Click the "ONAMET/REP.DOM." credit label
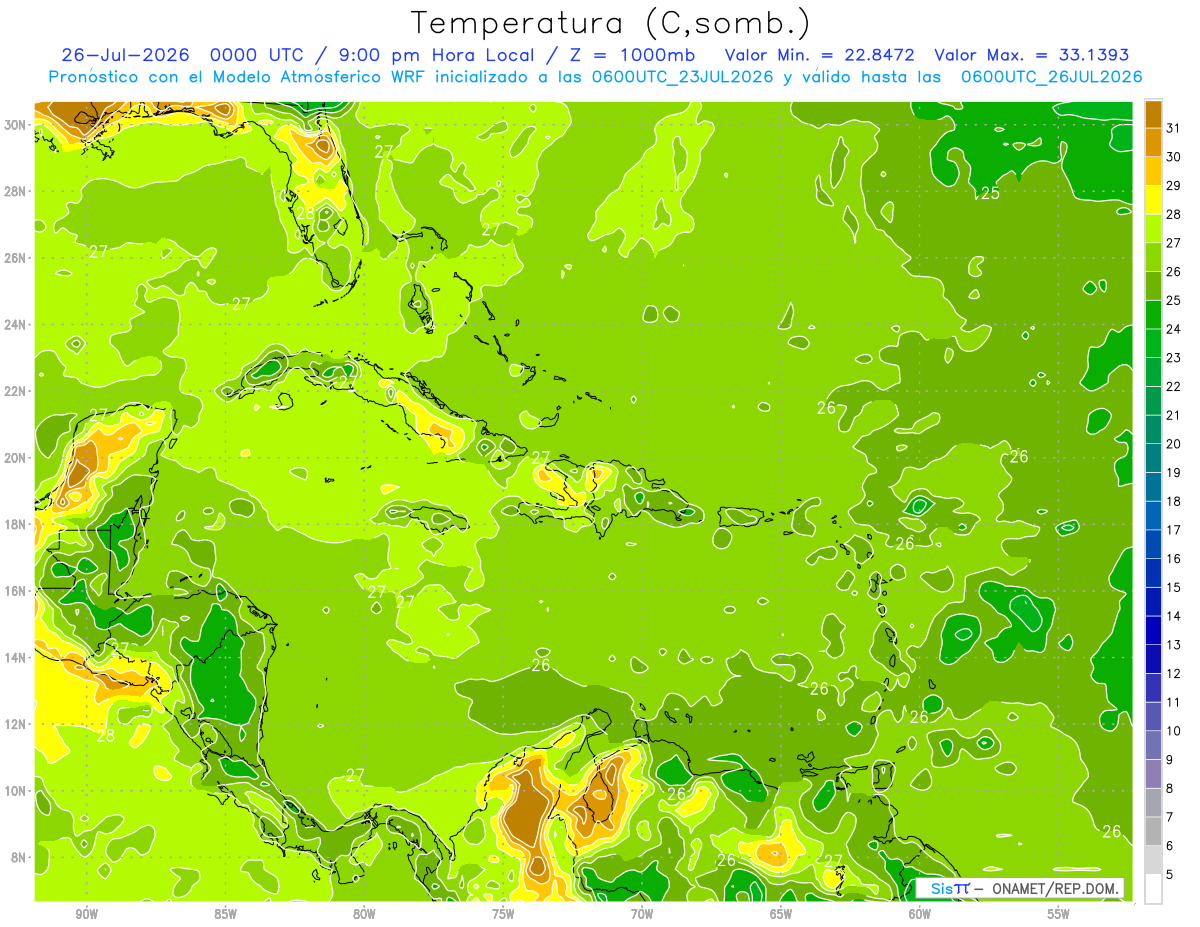Image resolution: width=1200 pixels, height=927 pixels. (x=1055, y=888)
